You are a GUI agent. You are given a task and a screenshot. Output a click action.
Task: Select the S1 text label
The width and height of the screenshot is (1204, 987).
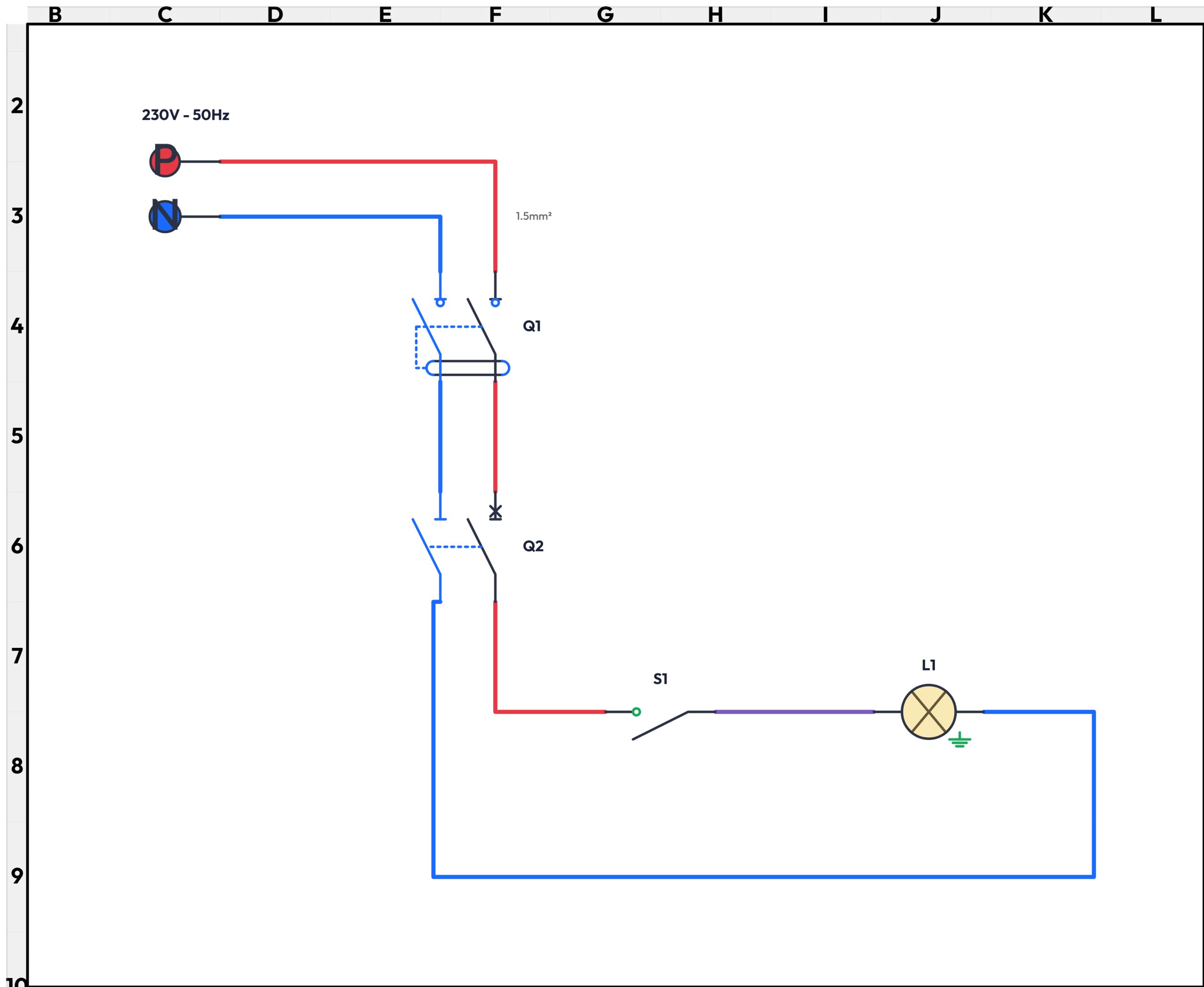660,679
